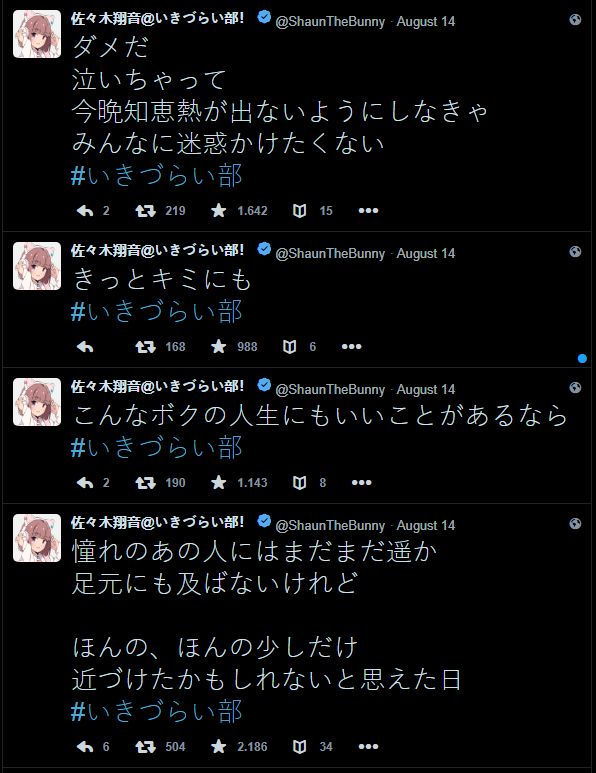Retweet the first tweet with 219 retweets
The height and width of the screenshot is (773, 596).
point(145,211)
